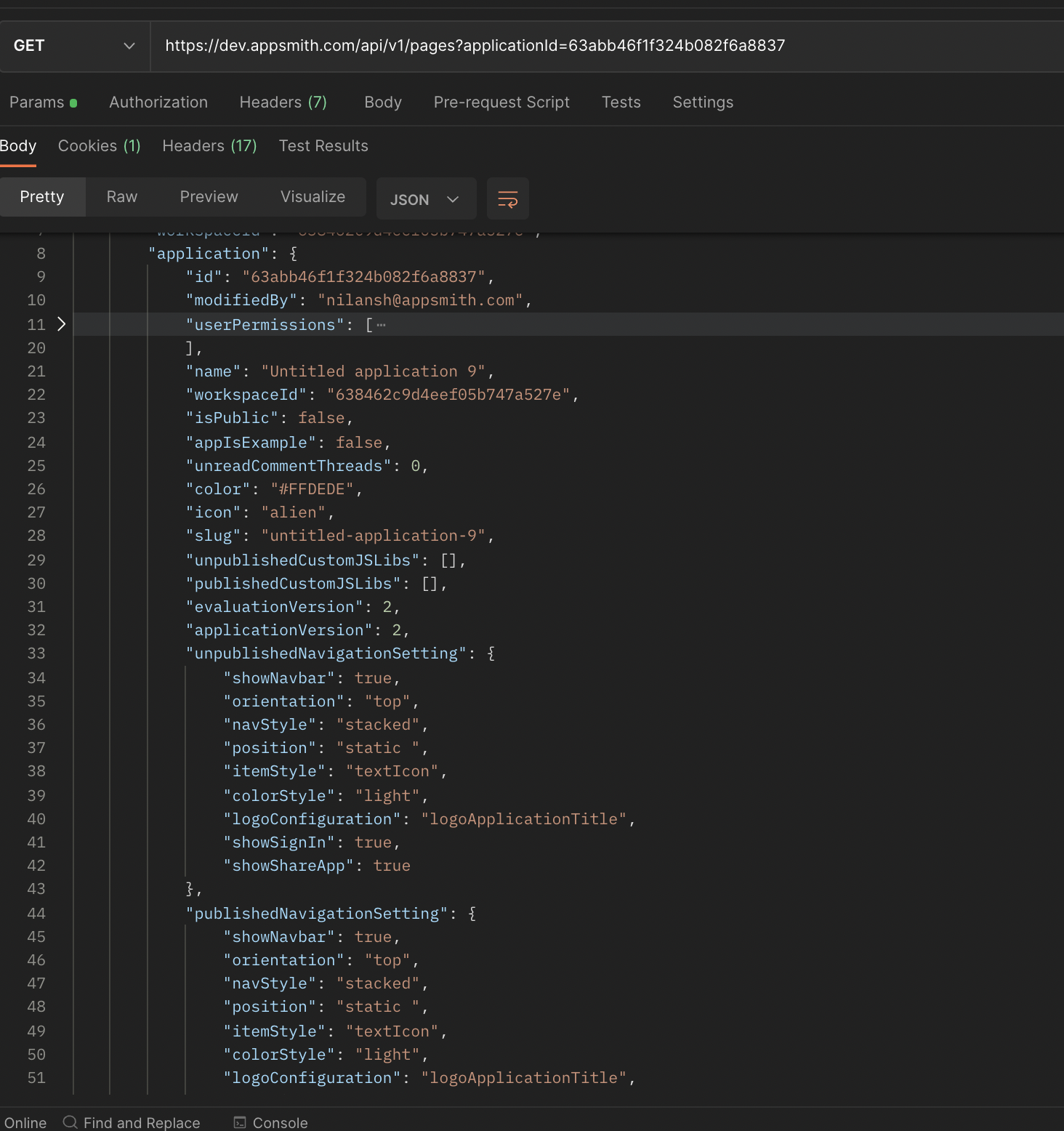Switch to Raw response view
The height and width of the screenshot is (1131, 1064).
122,197
